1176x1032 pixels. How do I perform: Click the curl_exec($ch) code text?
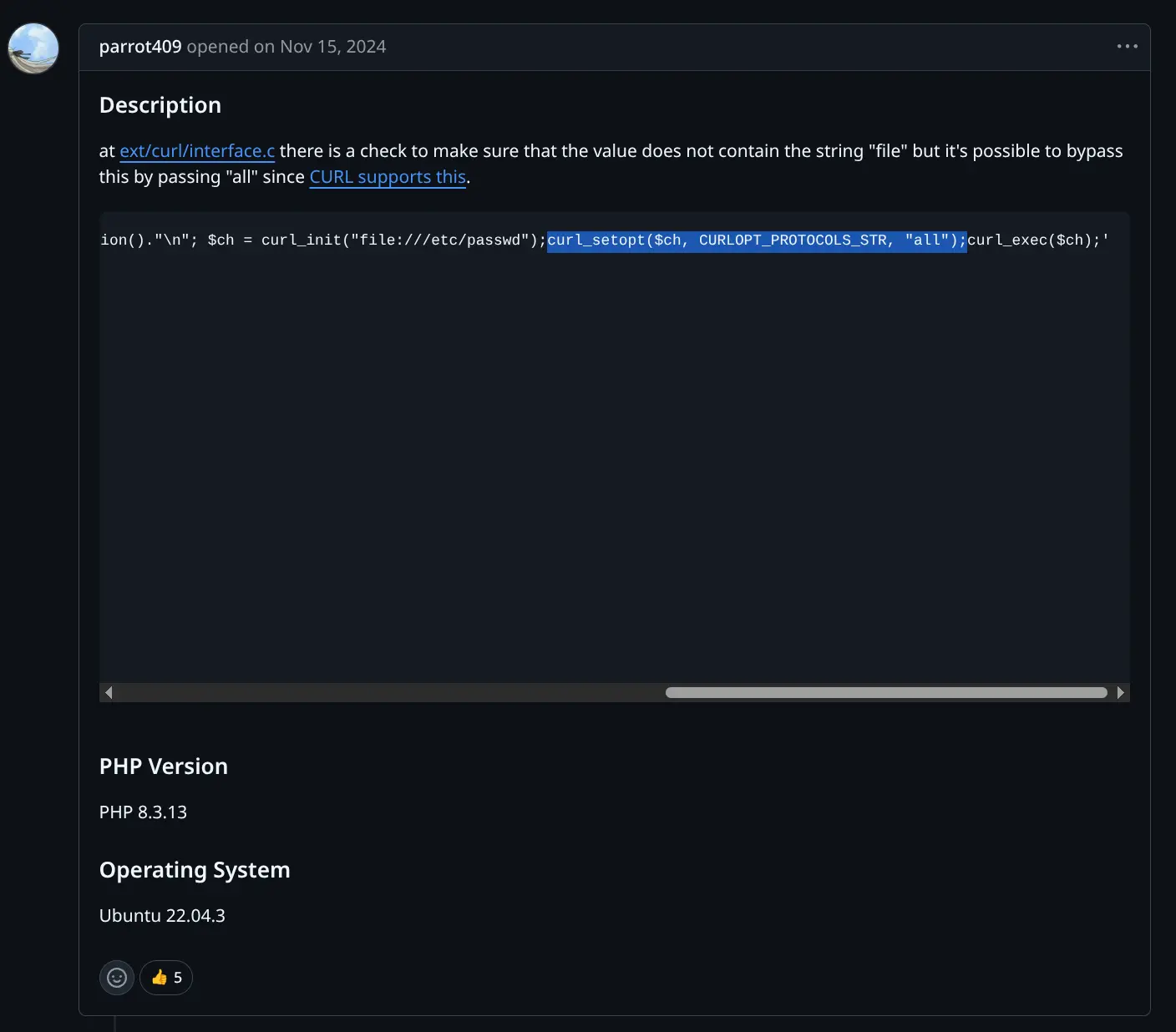[x=1029, y=240]
